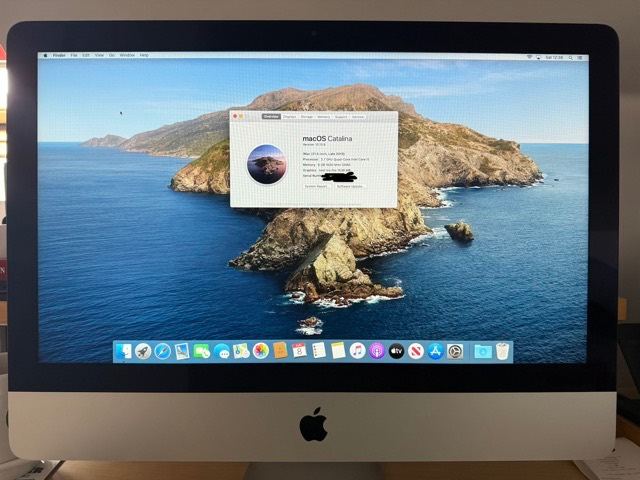Open Notes yellow pad icon in Dock
The width and height of the screenshot is (640, 480).
338,351
